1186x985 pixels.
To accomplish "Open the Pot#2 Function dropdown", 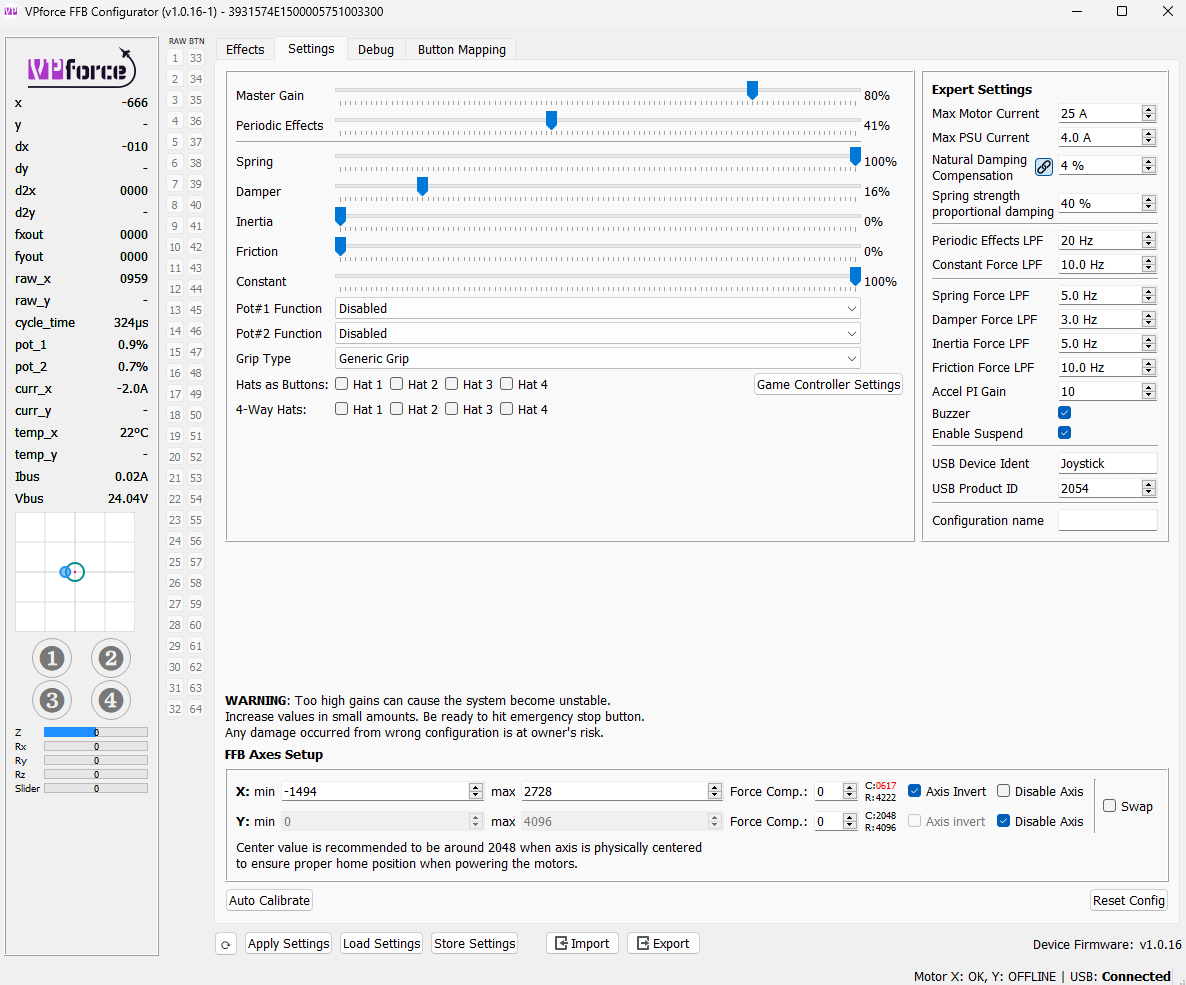I will coord(597,334).
